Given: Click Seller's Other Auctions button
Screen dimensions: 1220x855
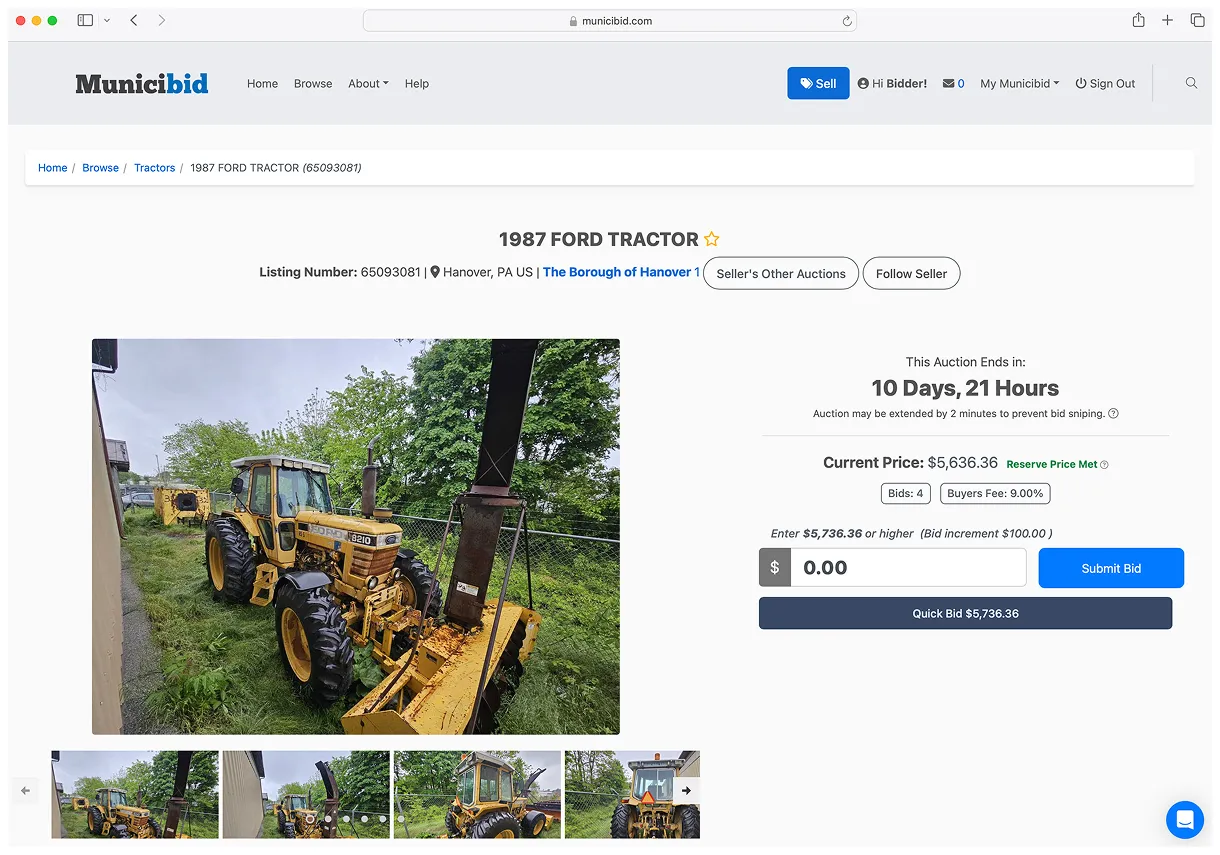Looking at the screenshot, I should 781,273.
